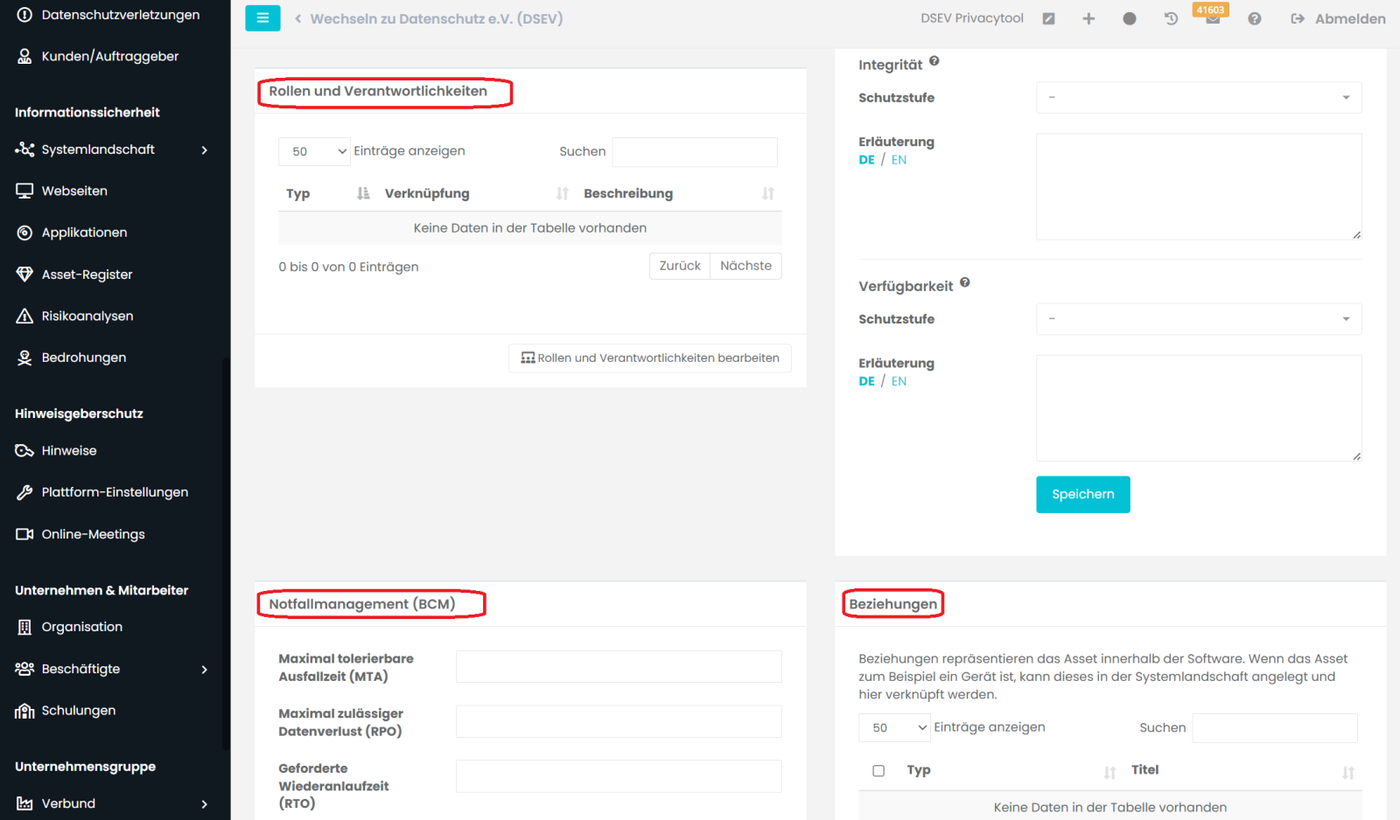Open the mail inbox with 41603 badge
1400x820 pixels.
[x=1212, y=19]
